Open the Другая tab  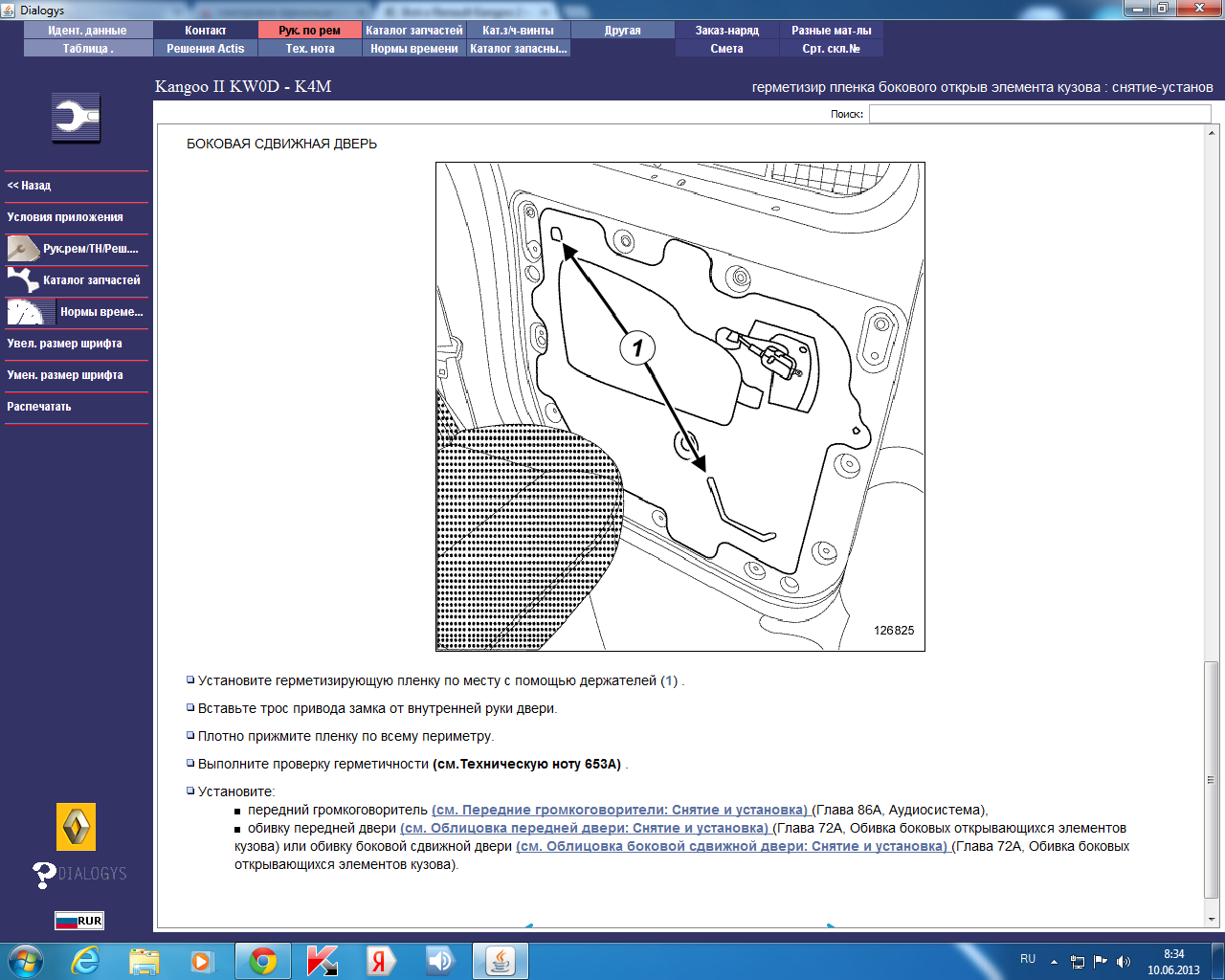[x=623, y=31]
